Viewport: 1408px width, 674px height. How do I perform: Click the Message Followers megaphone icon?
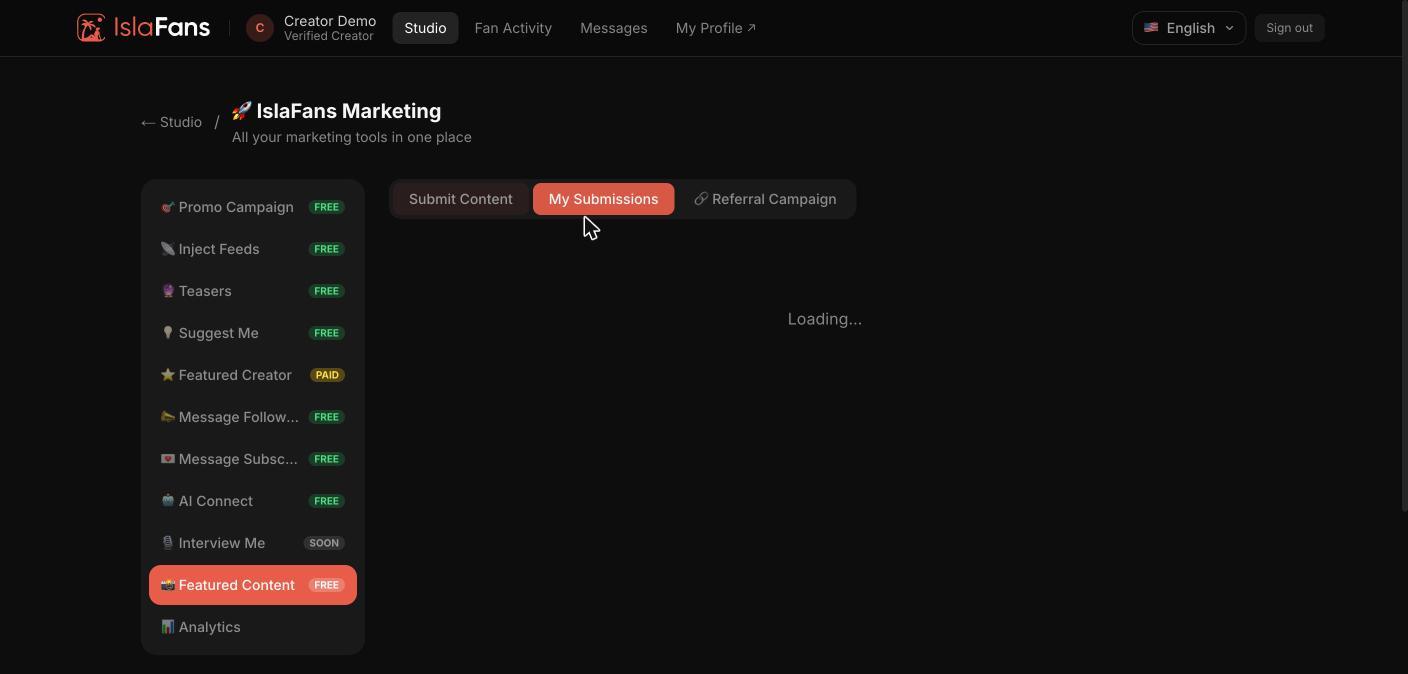(168, 417)
